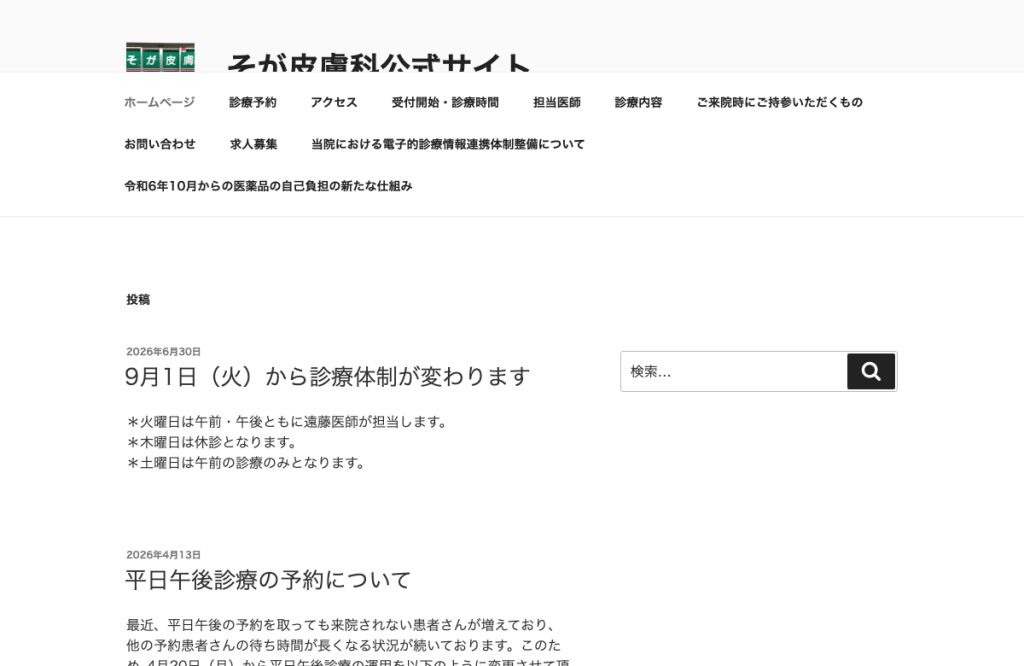1024x666 pixels.
Task: Click the line ＊土曜日は午前の診療のみとなります。
Action: pos(247,463)
